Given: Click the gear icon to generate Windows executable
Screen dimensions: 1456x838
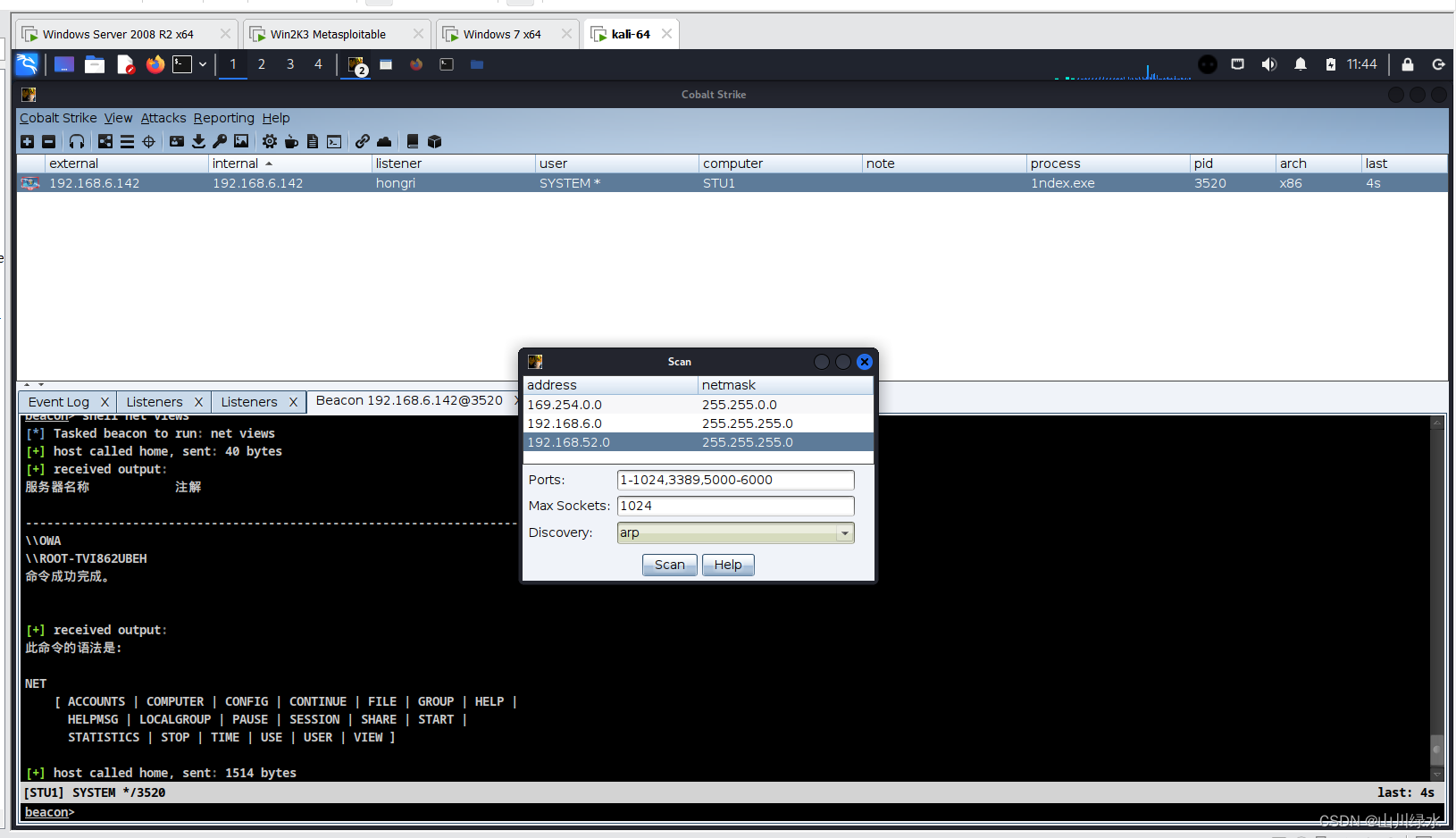Looking at the screenshot, I should click(x=270, y=141).
